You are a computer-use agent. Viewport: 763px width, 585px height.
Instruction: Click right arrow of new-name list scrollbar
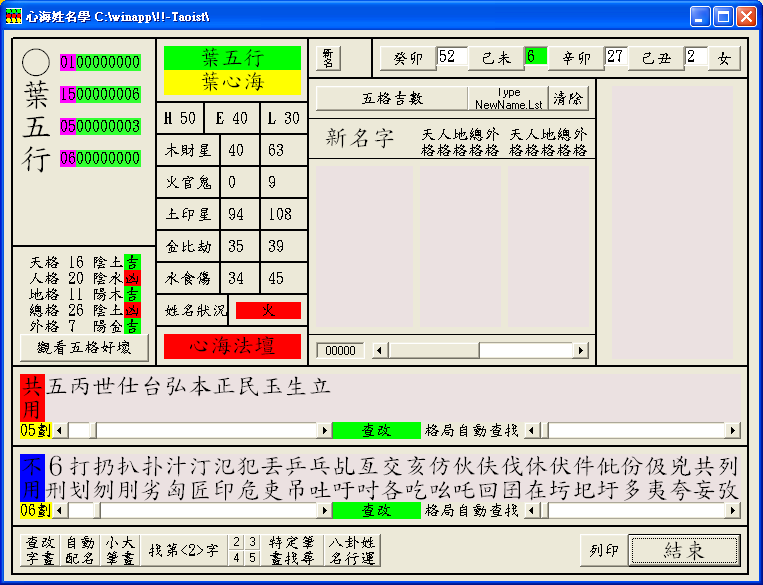[580, 350]
